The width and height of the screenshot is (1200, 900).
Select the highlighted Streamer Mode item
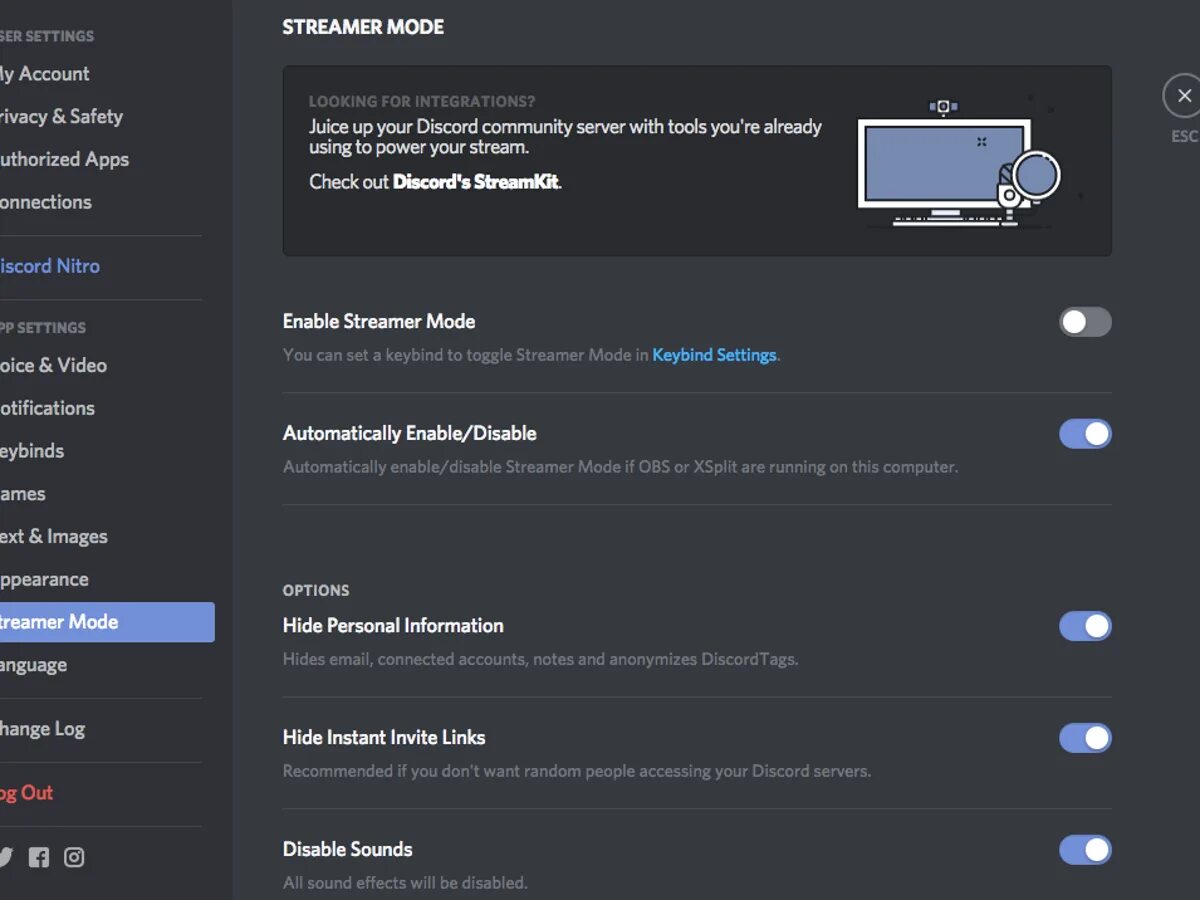(x=105, y=622)
